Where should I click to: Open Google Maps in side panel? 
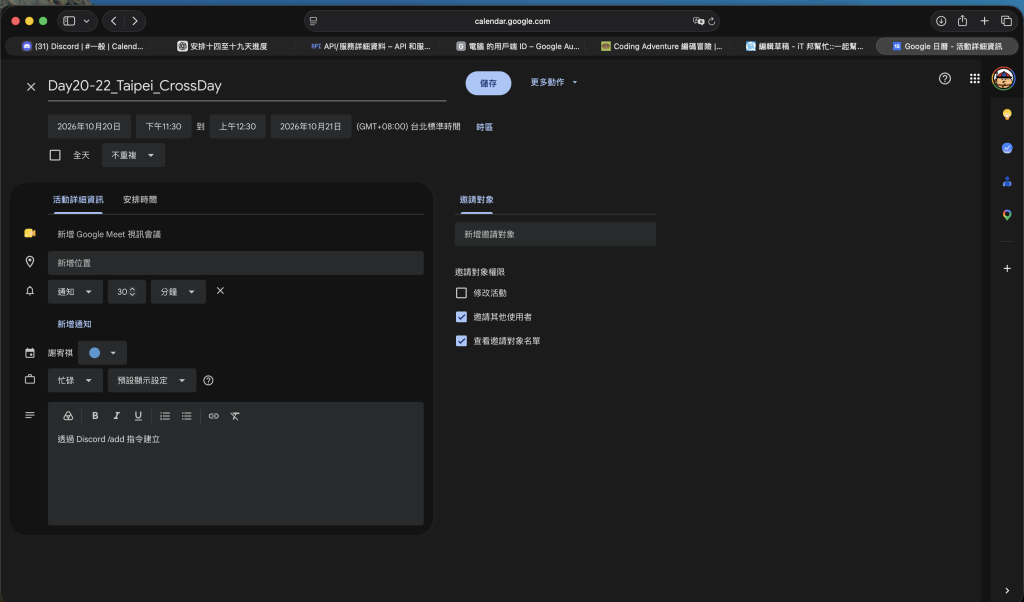[x=1006, y=215]
